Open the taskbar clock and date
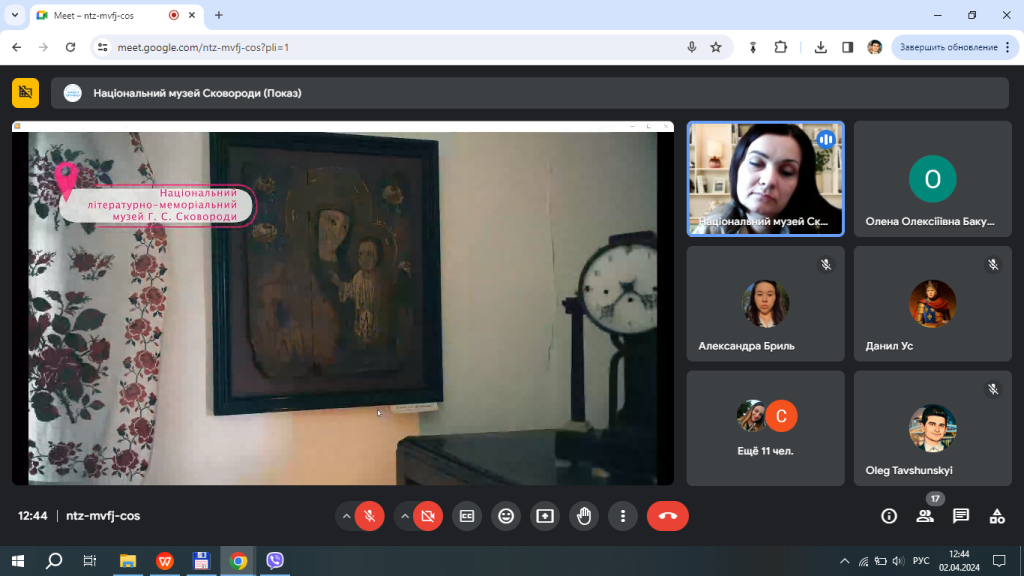This screenshot has width=1024, height=576. tap(959, 561)
